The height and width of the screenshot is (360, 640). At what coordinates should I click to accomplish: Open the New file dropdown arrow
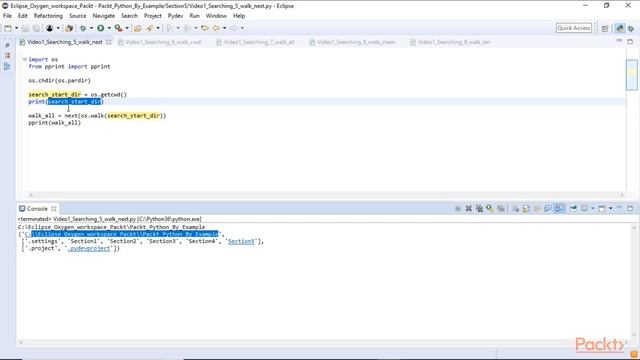tap(16, 28)
